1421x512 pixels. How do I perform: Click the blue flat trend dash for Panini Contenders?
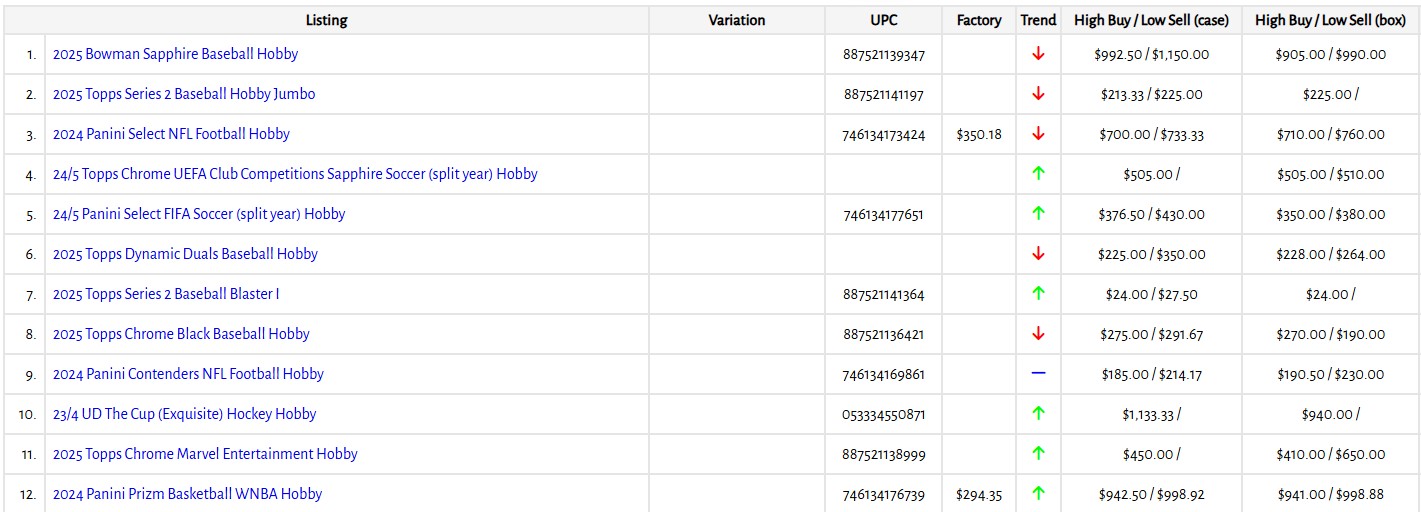tap(1038, 374)
